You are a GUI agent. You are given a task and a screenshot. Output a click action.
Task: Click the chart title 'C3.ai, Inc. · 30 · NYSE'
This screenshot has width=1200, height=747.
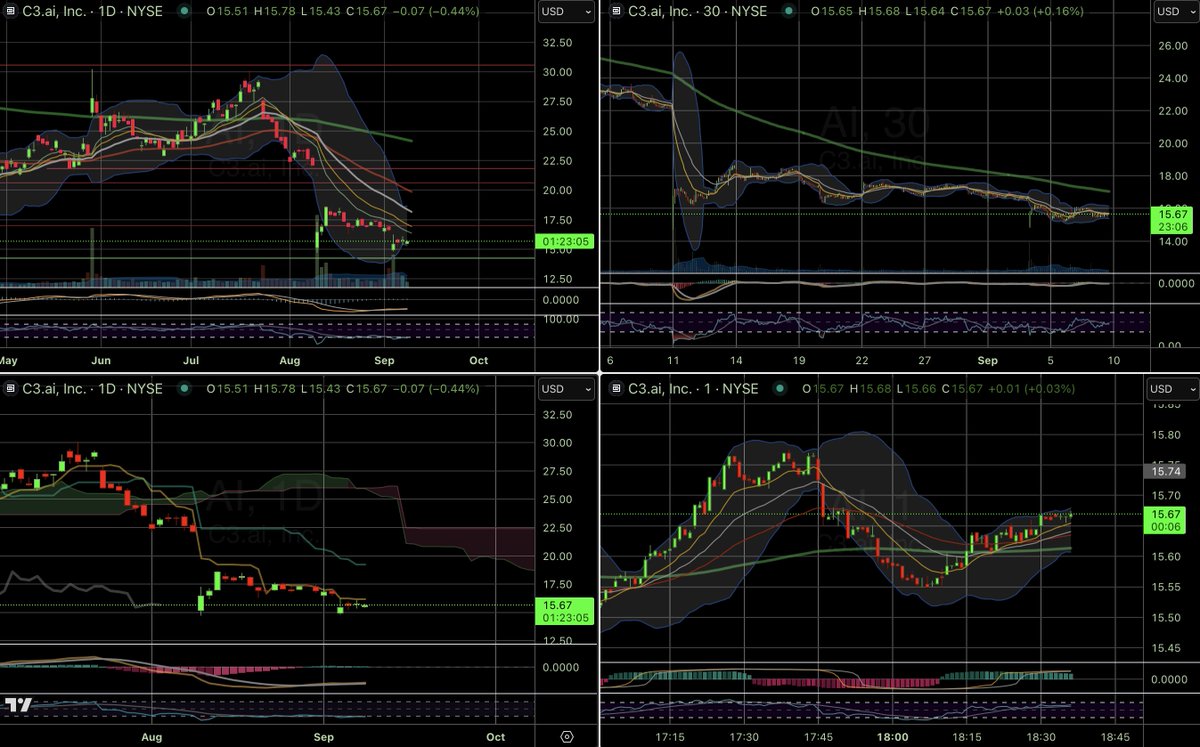pyautogui.click(x=698, y=12)
